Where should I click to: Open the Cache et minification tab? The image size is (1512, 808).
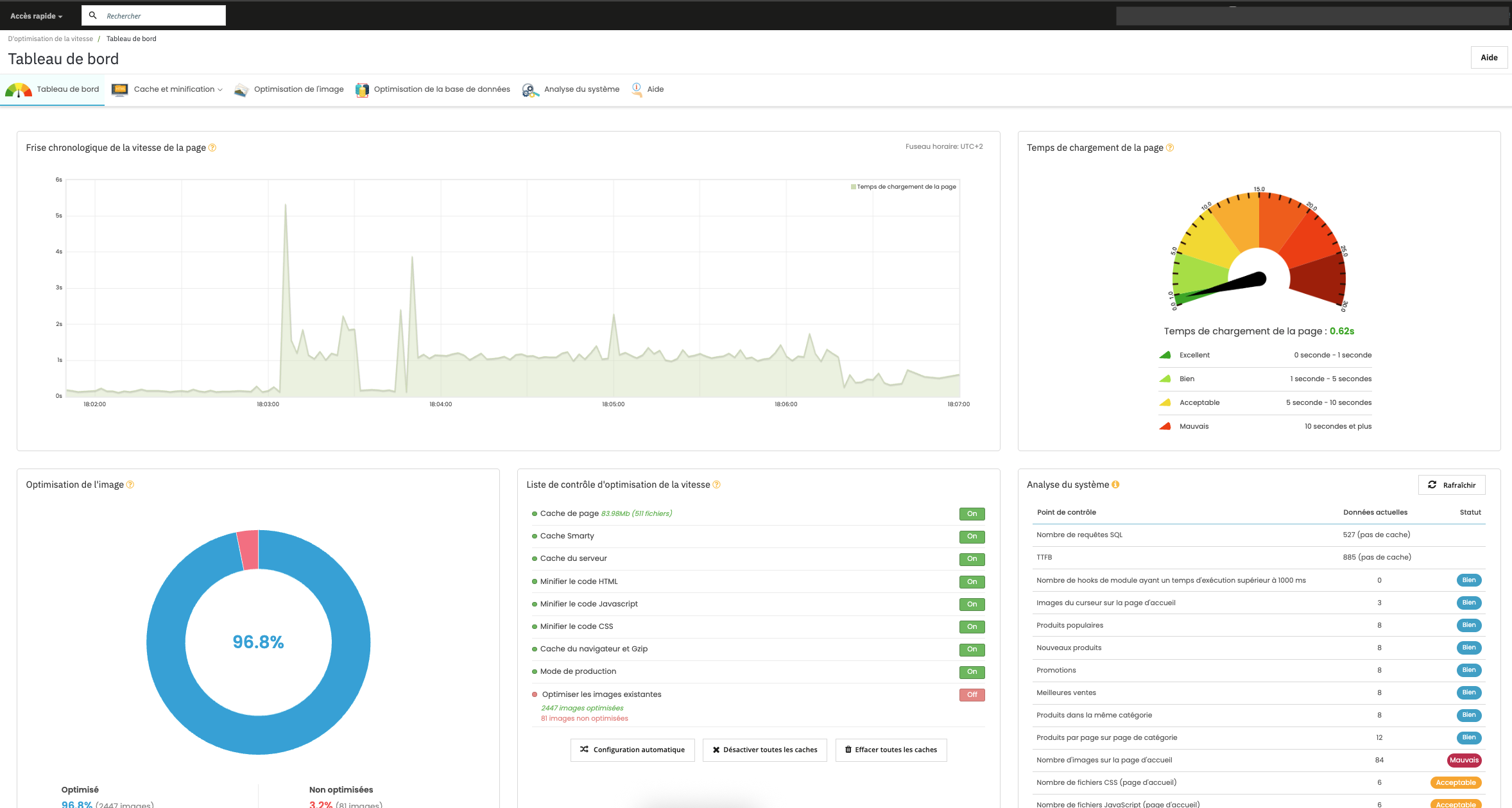tap(167, 90)
